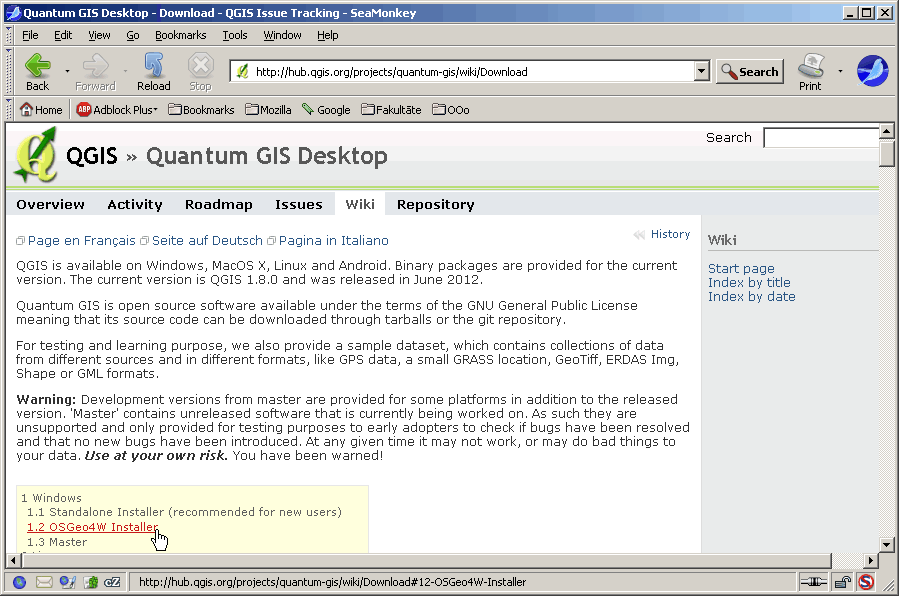The height and width of the screenshot is (596, 899).
Task: Jump to the 1.2 OSGeo4W Installer section
Action: pyautogui.click(x=92, y=527)
